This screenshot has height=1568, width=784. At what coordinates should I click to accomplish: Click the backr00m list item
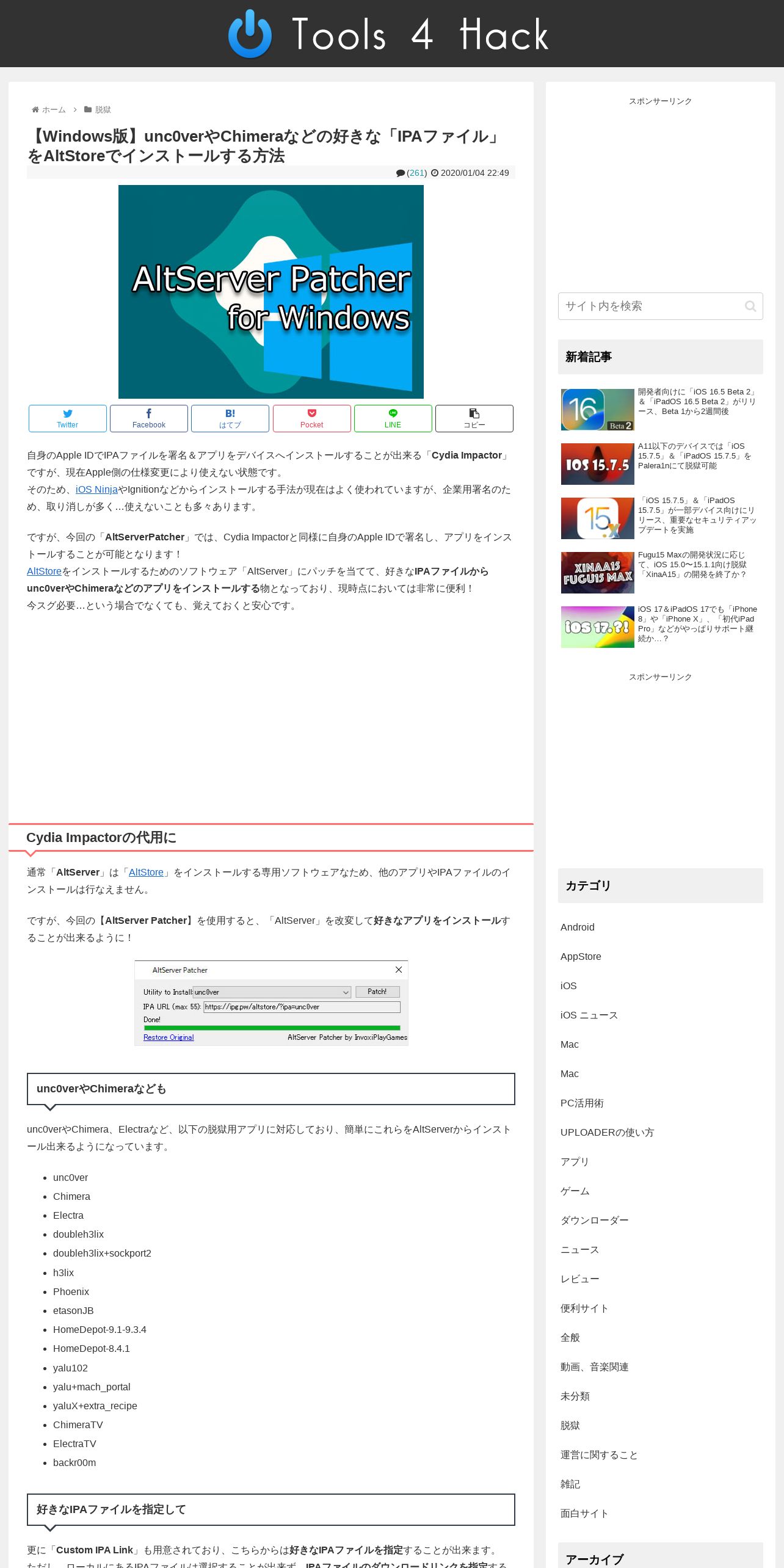[x=74, y=1462]
